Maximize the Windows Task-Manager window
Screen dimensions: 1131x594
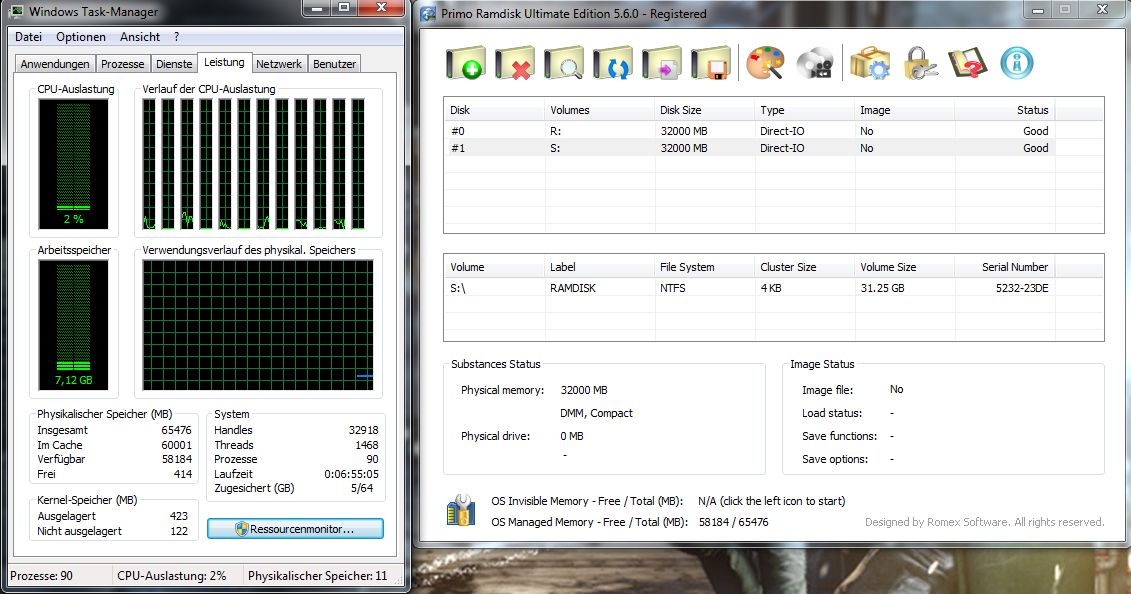(x=344, y=9)
